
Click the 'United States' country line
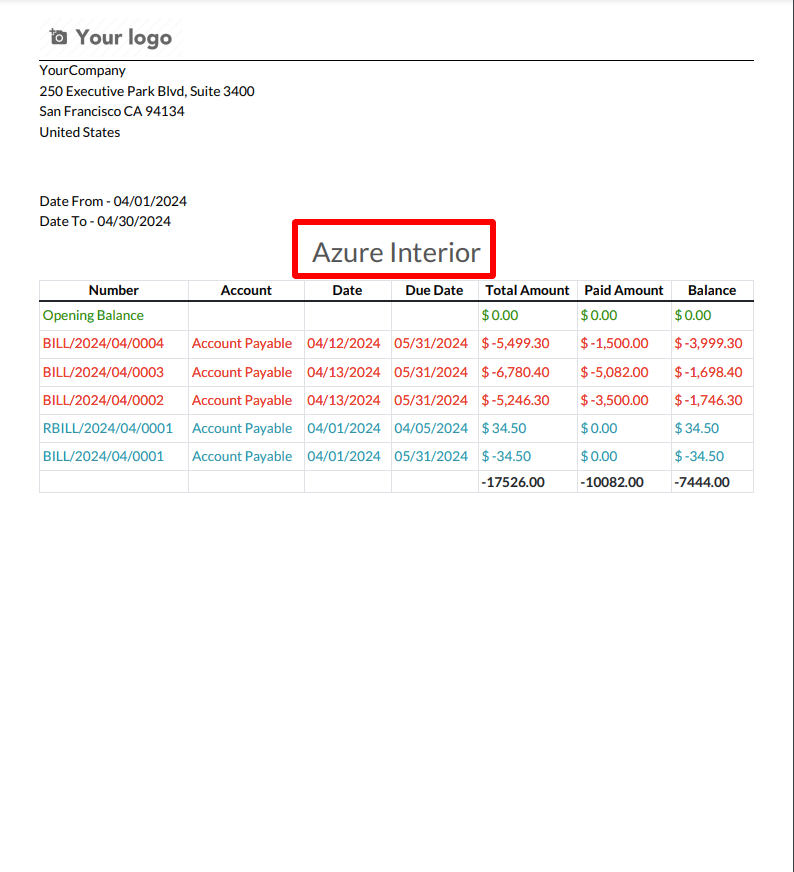tap(80, 132)
